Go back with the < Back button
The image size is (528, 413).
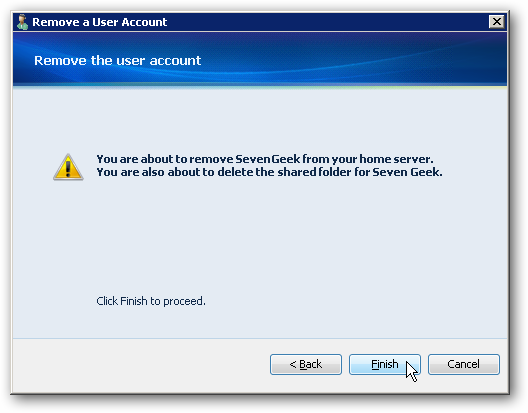click(x=306, y=364)
